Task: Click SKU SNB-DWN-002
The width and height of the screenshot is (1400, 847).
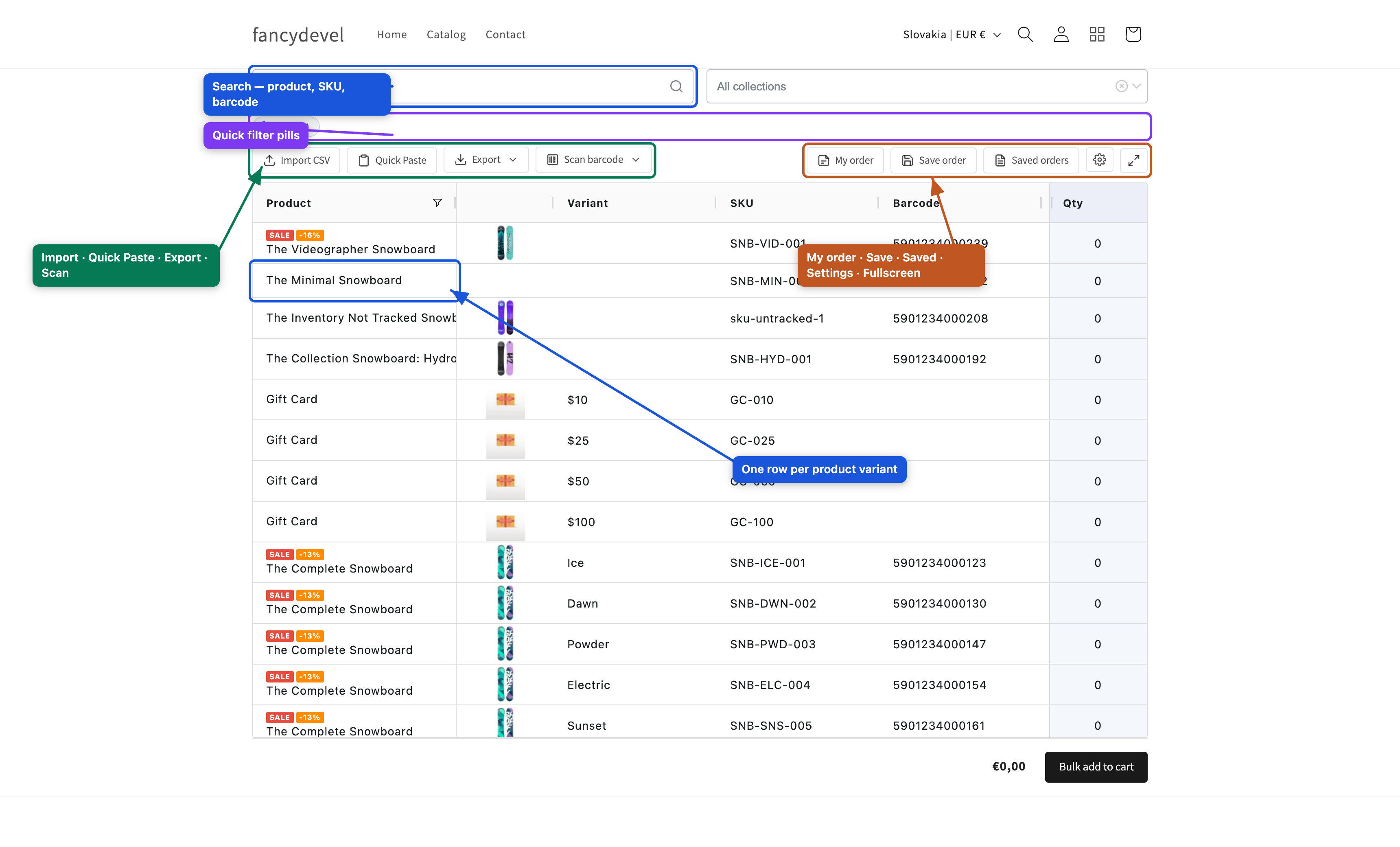Action: [x=773, y=604]
